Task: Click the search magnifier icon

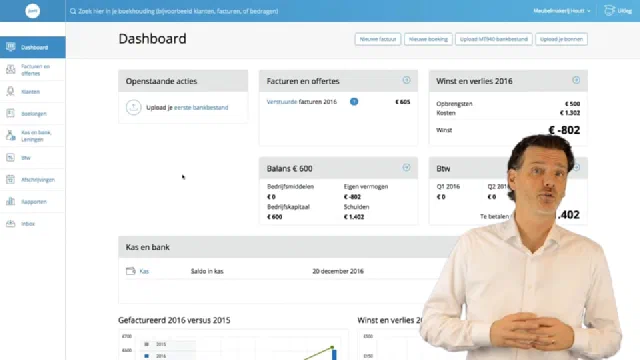Action: point(73,11)
